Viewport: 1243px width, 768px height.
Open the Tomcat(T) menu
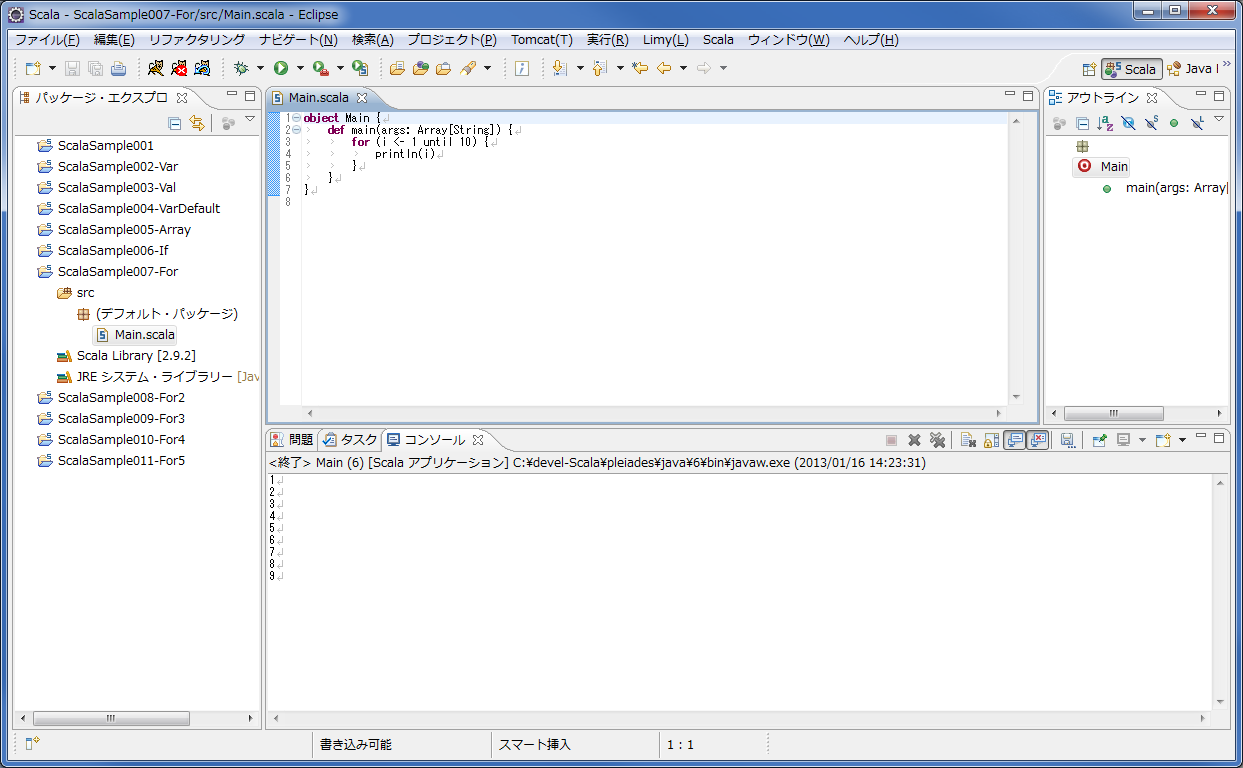click(542, 40)
